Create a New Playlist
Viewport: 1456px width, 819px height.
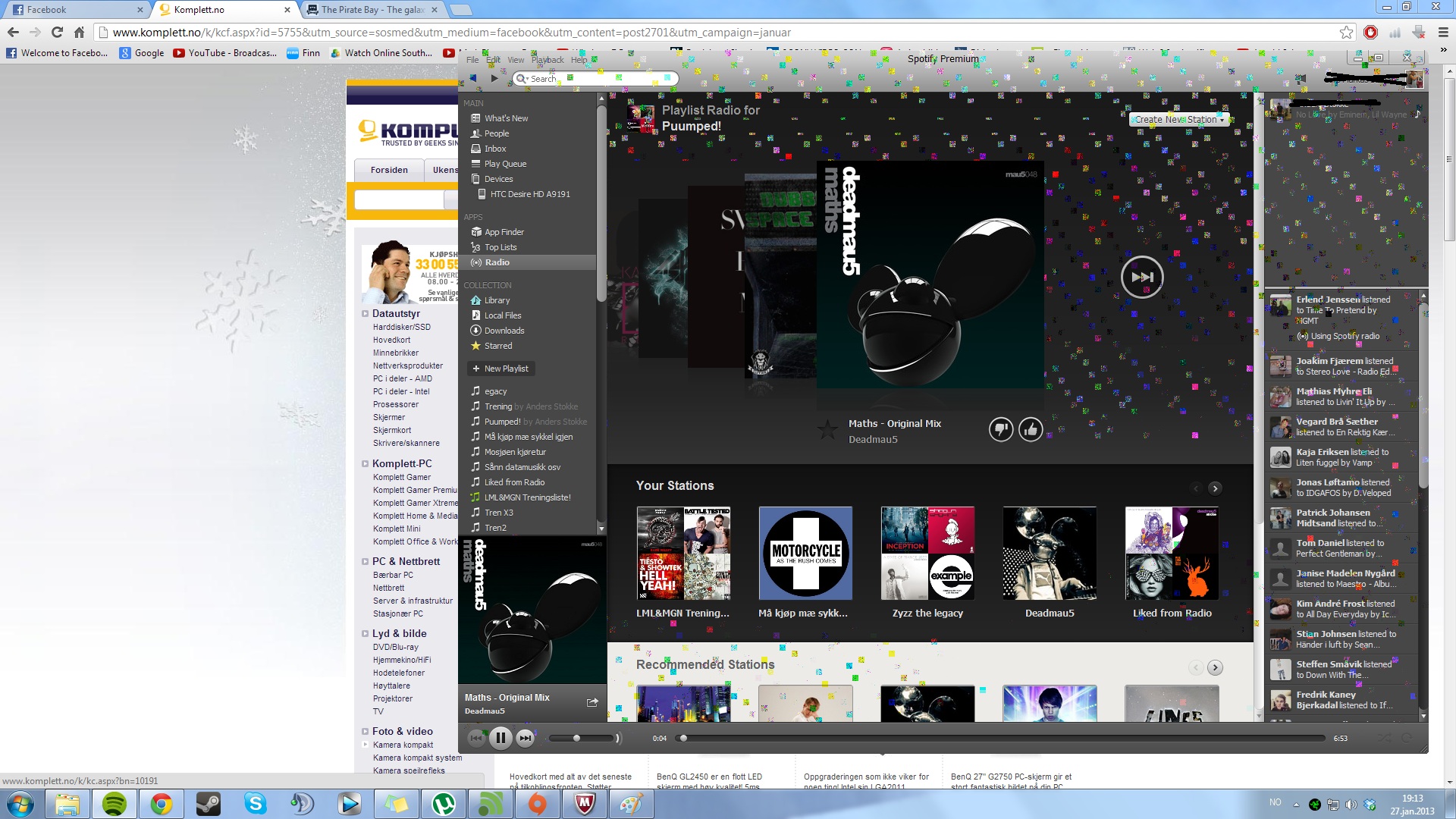pos(500,369)
